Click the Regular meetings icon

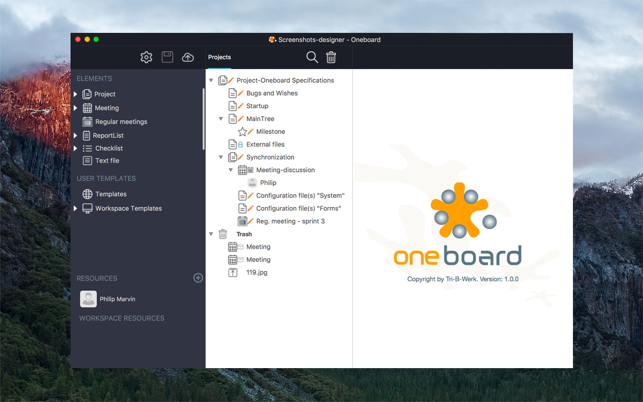pos(87,121)
